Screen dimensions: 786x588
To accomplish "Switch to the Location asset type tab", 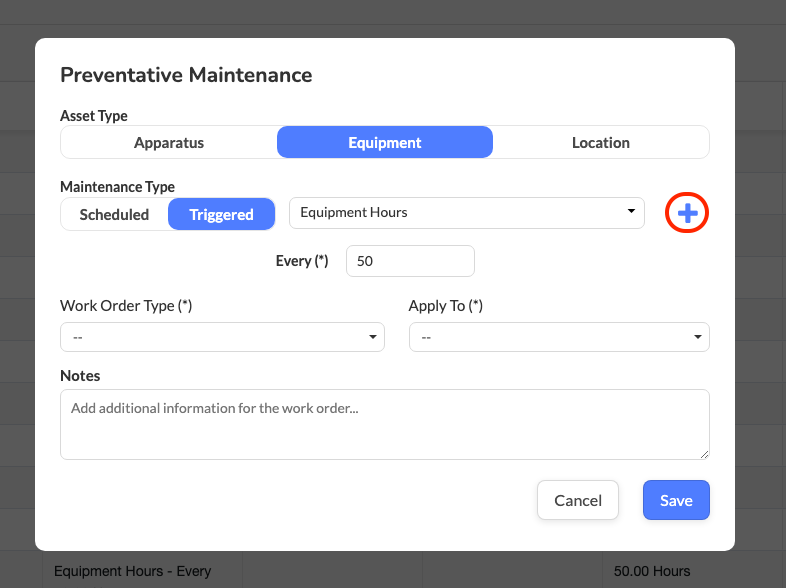I will (601, 142).
